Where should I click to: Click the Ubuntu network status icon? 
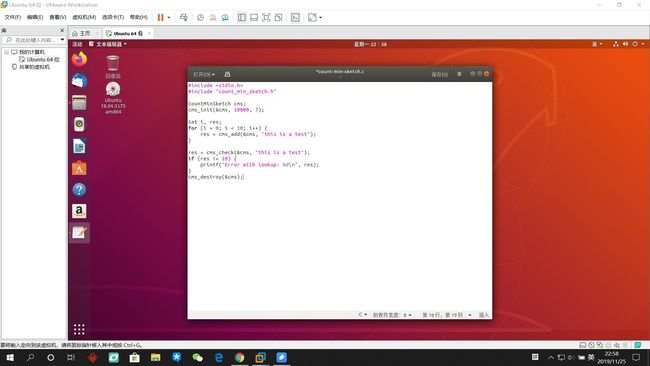[616, 44]
